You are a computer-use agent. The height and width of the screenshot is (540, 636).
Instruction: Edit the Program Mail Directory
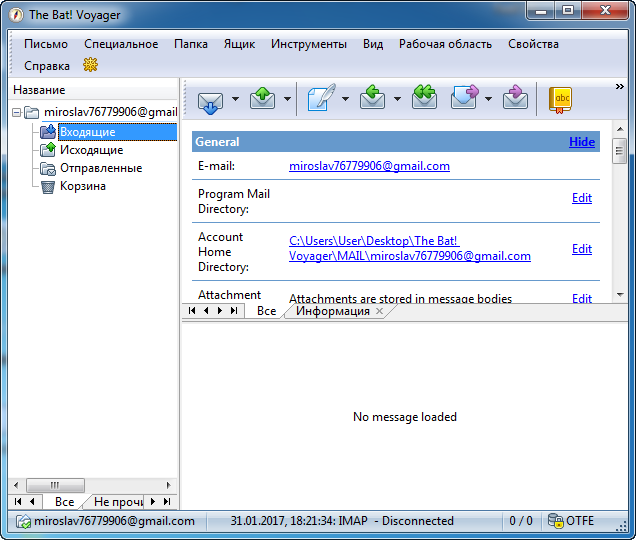pos(582,198)
